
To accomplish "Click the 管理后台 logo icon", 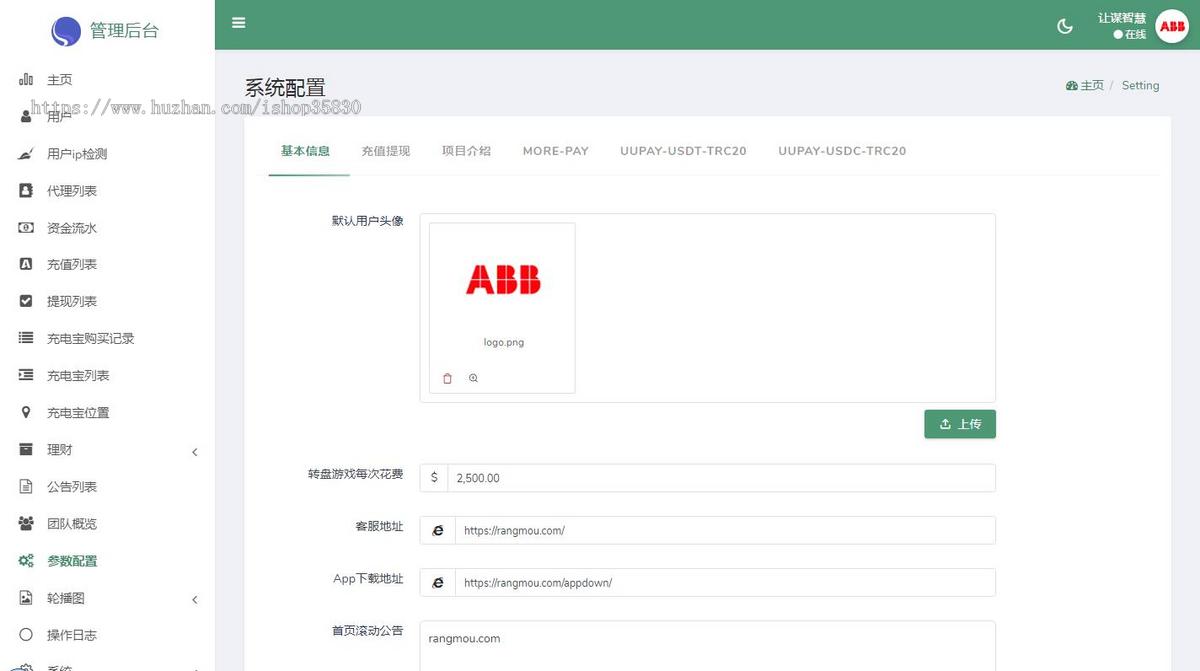I will (x=66, y=31).
